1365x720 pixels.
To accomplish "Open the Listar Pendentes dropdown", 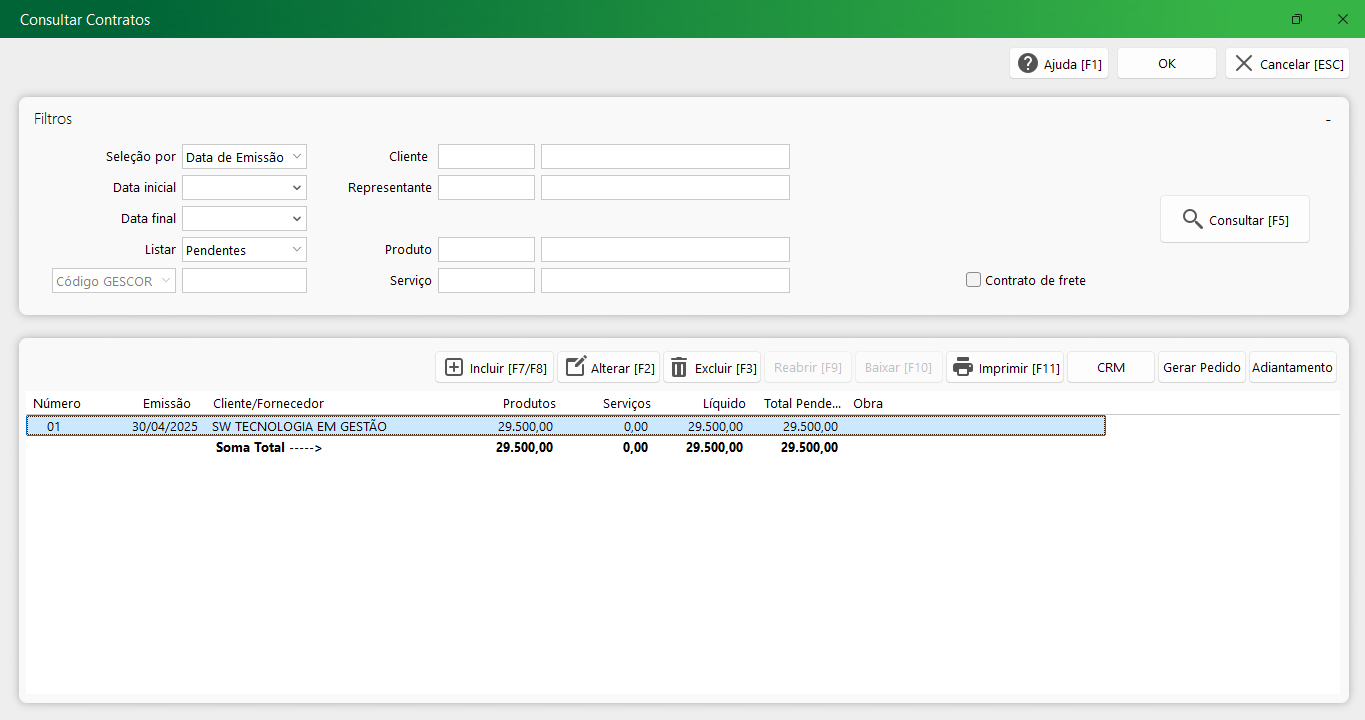I will pos(297,250).
